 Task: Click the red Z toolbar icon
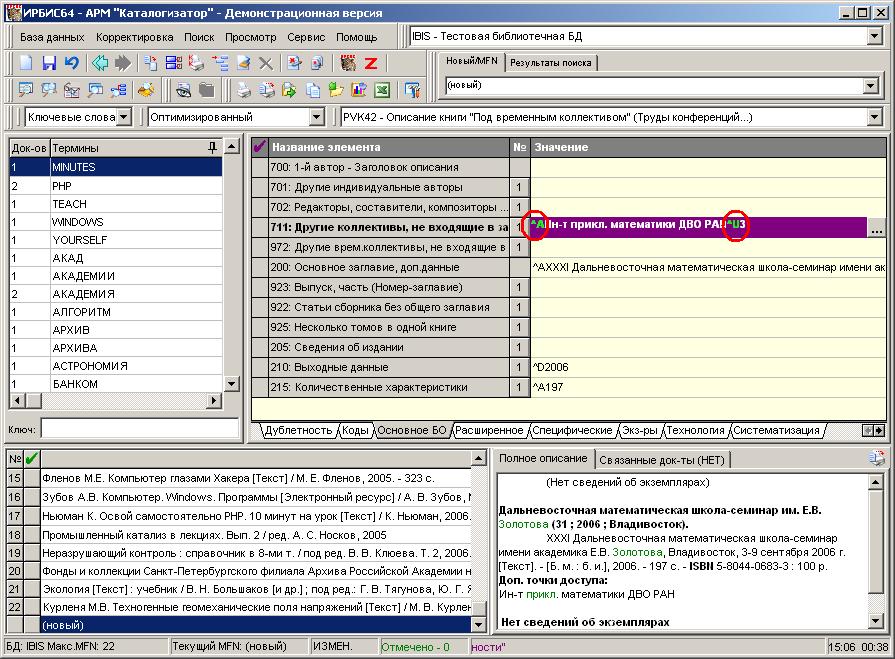pos(371,63)
